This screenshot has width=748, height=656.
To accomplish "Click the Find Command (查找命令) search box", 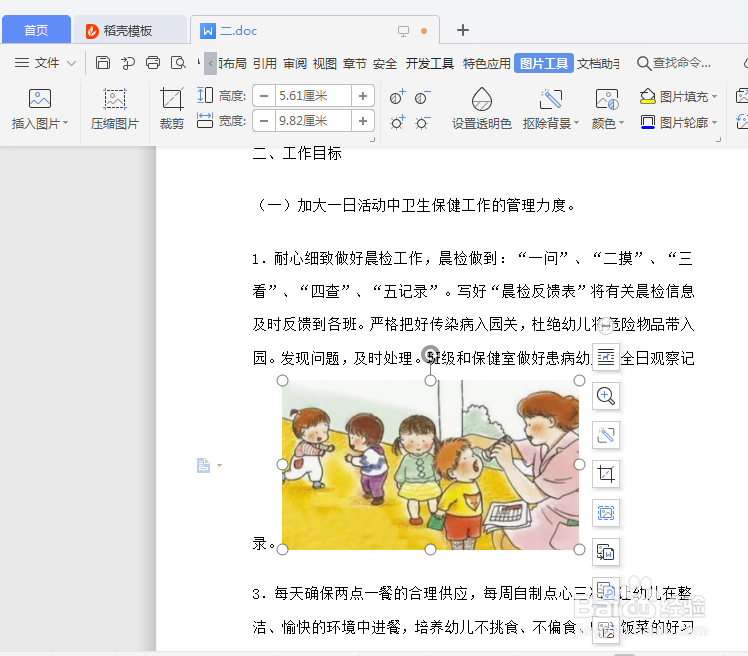I will pyautogui.click(x=674, y=63).
